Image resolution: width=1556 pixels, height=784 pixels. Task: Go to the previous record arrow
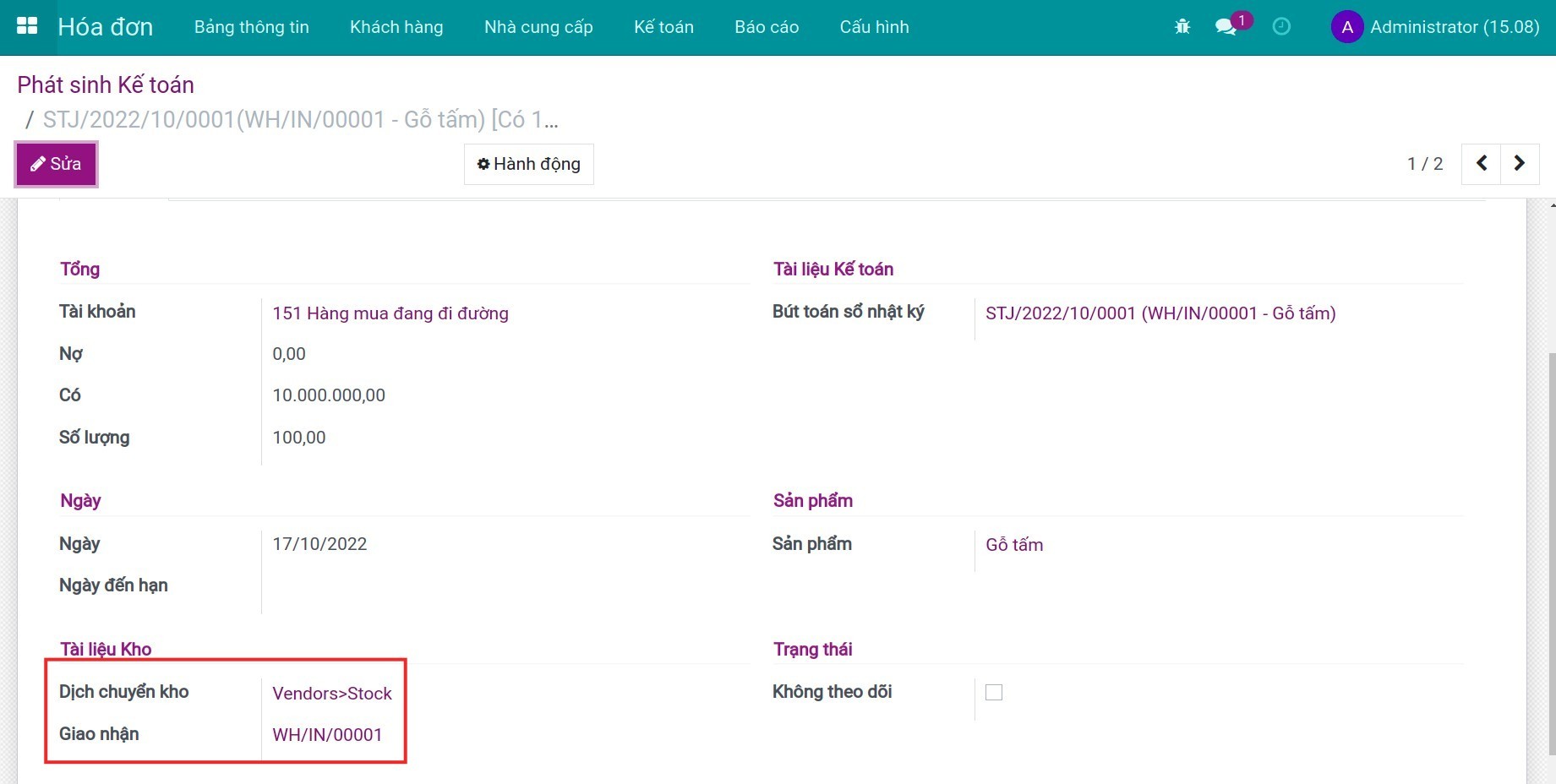coord(1482,163)
